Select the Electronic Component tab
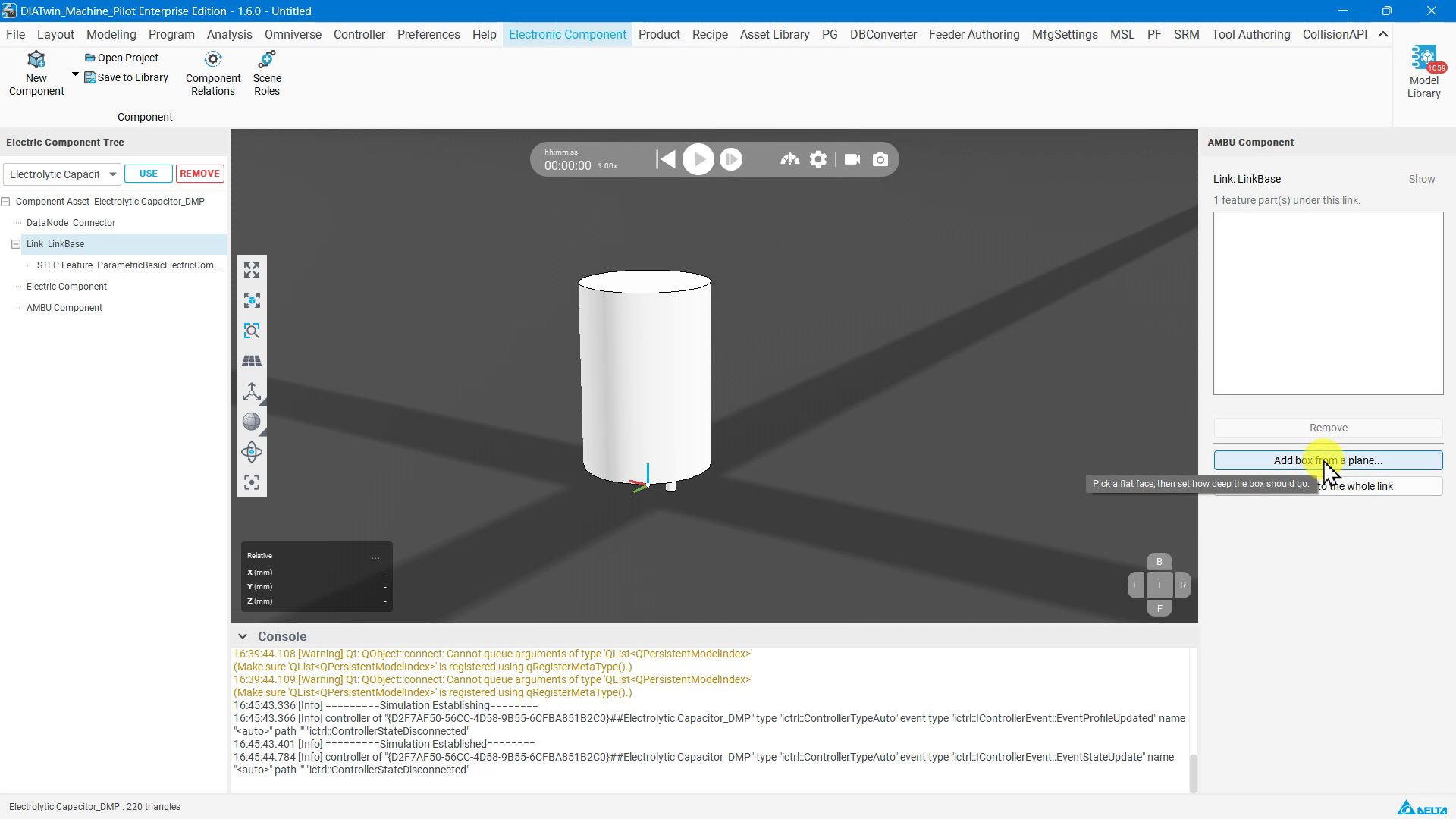Screen dimensions: 1456x819 [x=567, y=34]
